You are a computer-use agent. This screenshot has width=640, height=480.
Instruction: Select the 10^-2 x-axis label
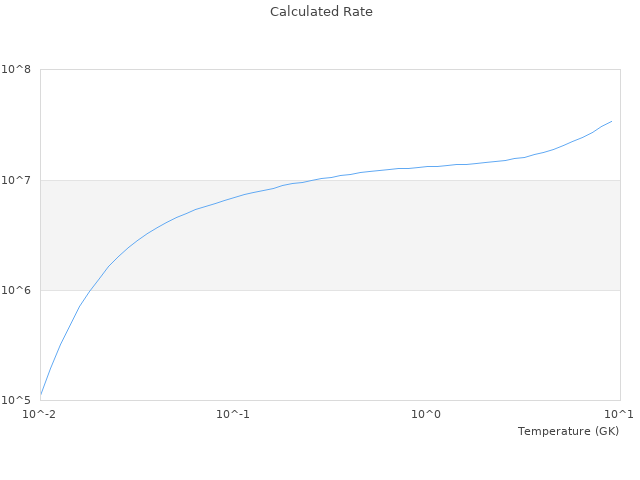[x=40, y=414]
